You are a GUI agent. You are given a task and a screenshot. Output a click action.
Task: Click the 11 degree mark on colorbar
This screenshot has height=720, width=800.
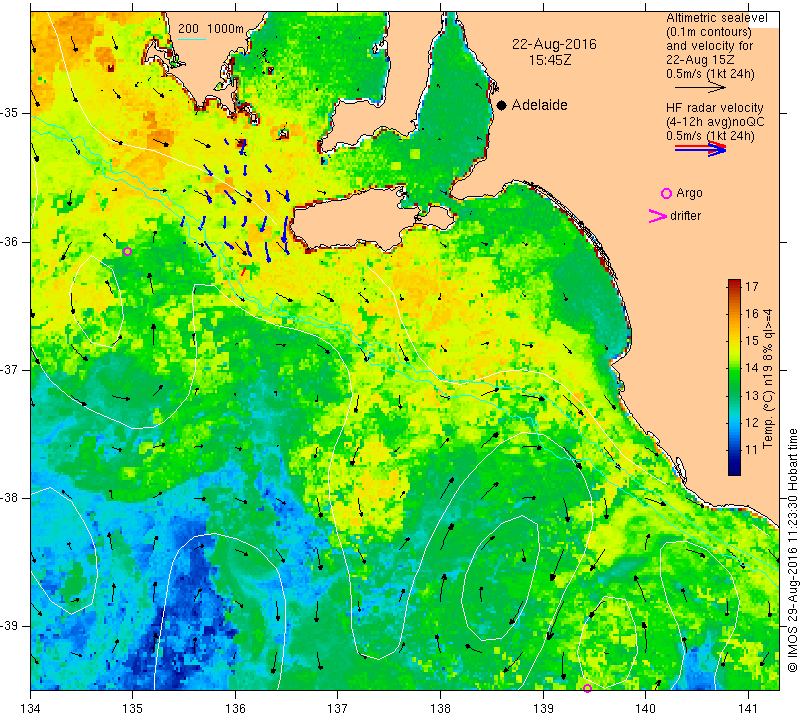click(x=752, y=450)
